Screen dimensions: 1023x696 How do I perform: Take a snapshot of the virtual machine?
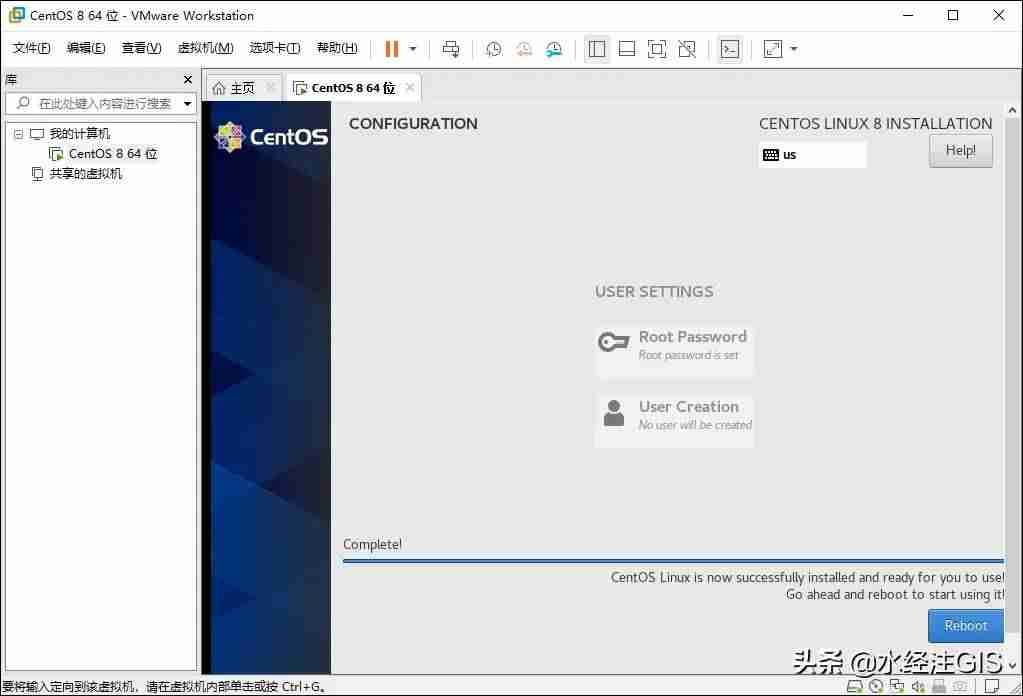[x=494, y=49]
